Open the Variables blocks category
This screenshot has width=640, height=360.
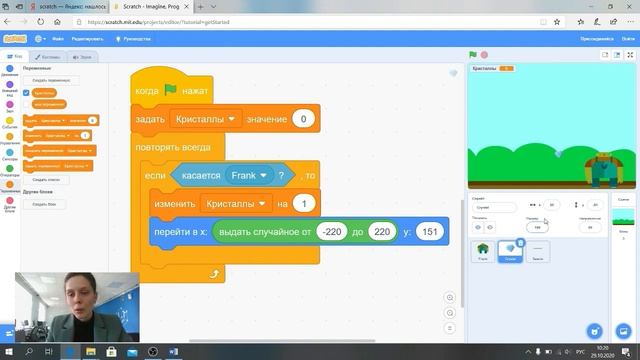click(10, 187)
